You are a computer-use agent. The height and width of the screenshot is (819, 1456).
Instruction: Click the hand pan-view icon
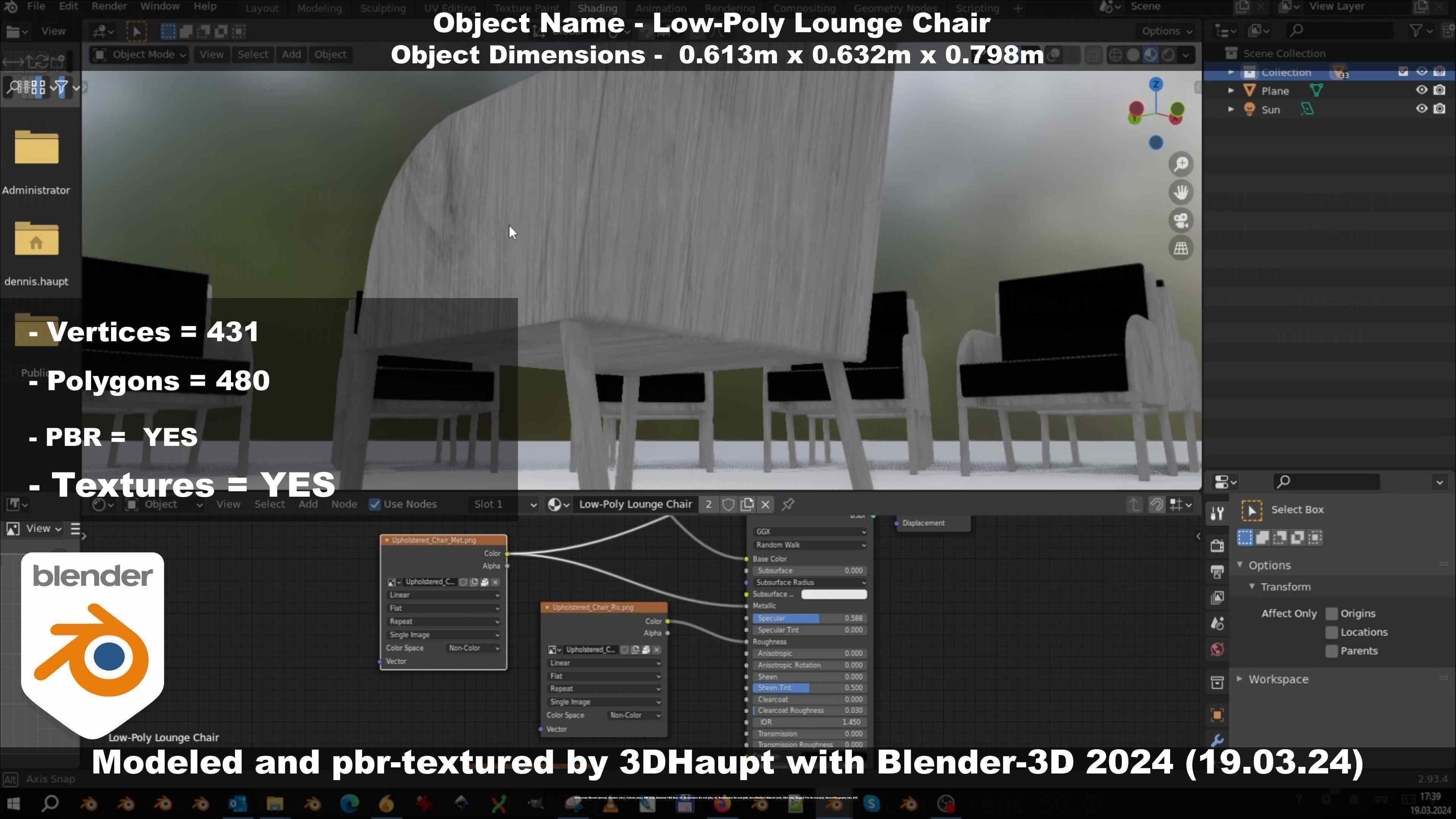point(1181,192)
